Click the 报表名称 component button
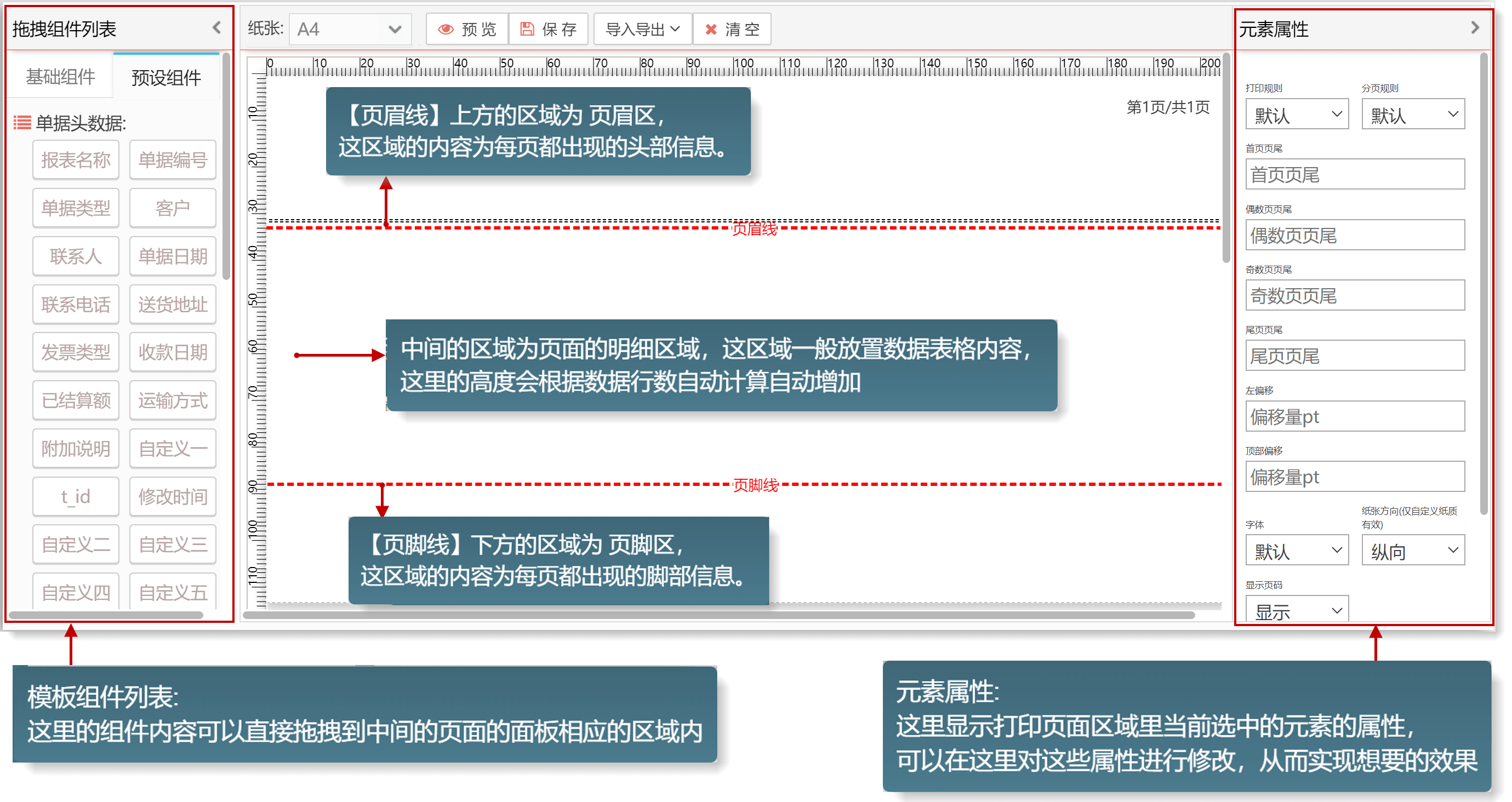The width and height of the screenshot is (1512, 802). [x=76, y=159]
